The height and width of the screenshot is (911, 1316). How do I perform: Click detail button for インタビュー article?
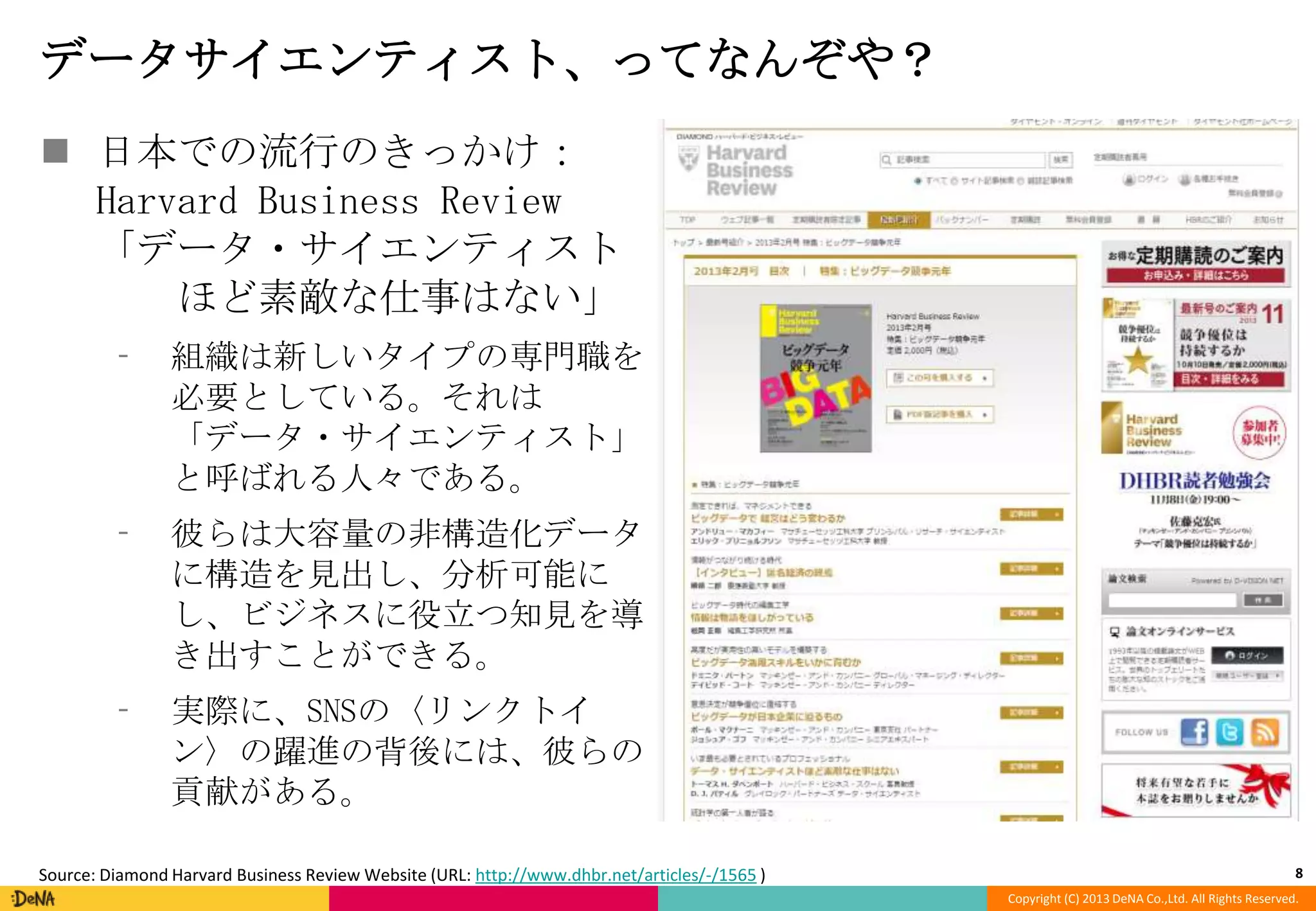pyautogui.click(x=1031, y=569)
